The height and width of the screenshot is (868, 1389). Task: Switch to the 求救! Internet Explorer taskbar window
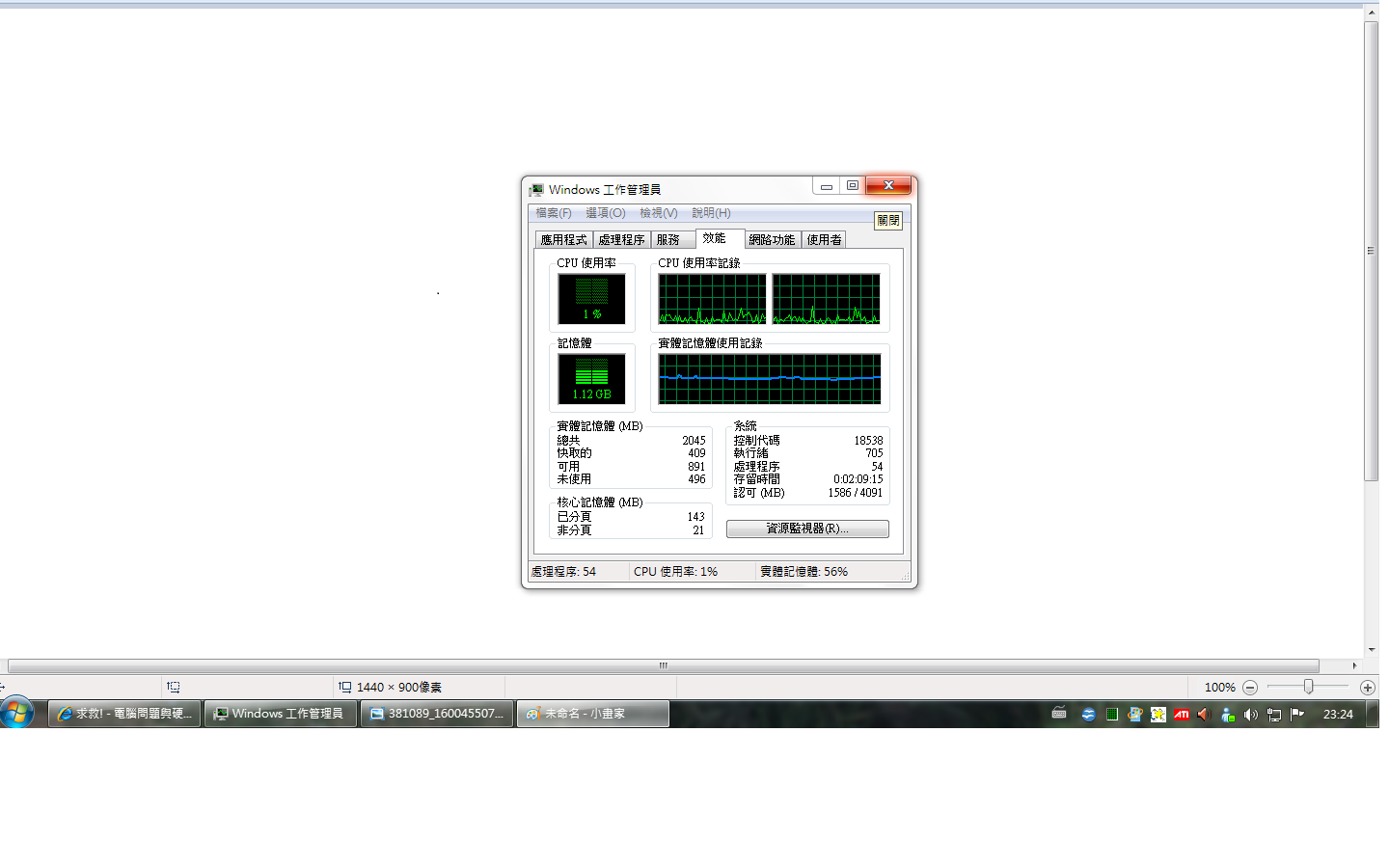pos(125,714)
